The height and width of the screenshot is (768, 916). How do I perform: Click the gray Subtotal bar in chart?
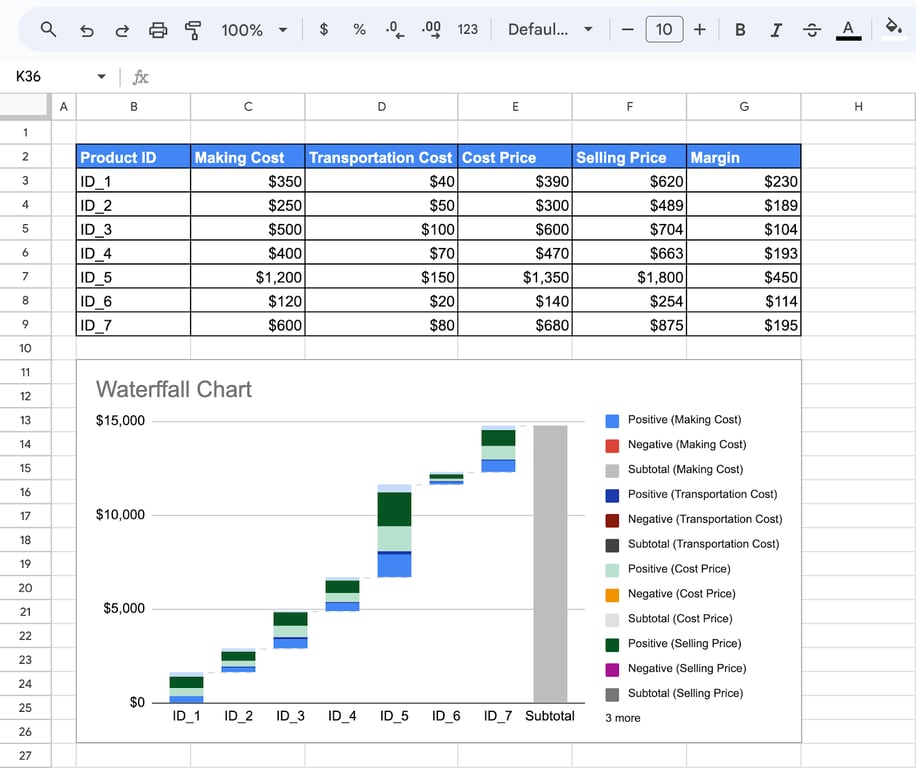(x=550, y=564)
